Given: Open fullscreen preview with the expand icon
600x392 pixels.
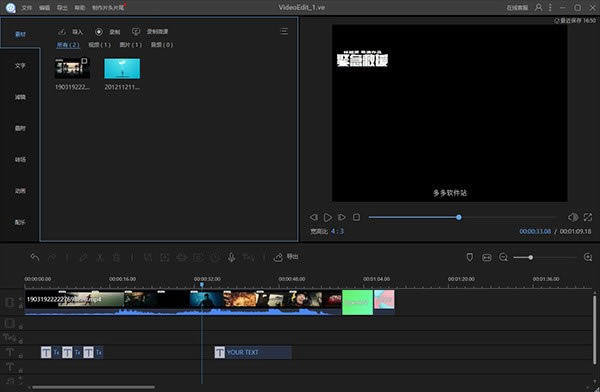Looking at the screenshot, I should click(x=588, y=217).
